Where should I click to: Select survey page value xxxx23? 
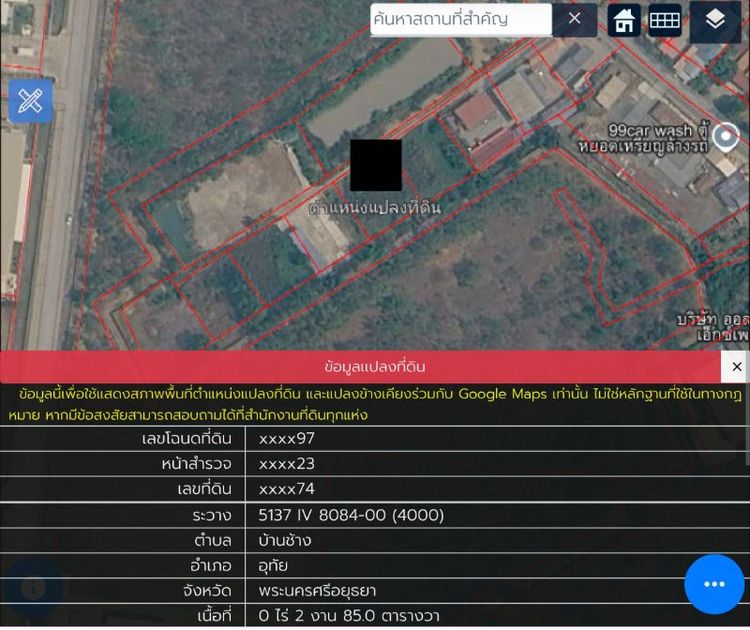pos(287,464)
